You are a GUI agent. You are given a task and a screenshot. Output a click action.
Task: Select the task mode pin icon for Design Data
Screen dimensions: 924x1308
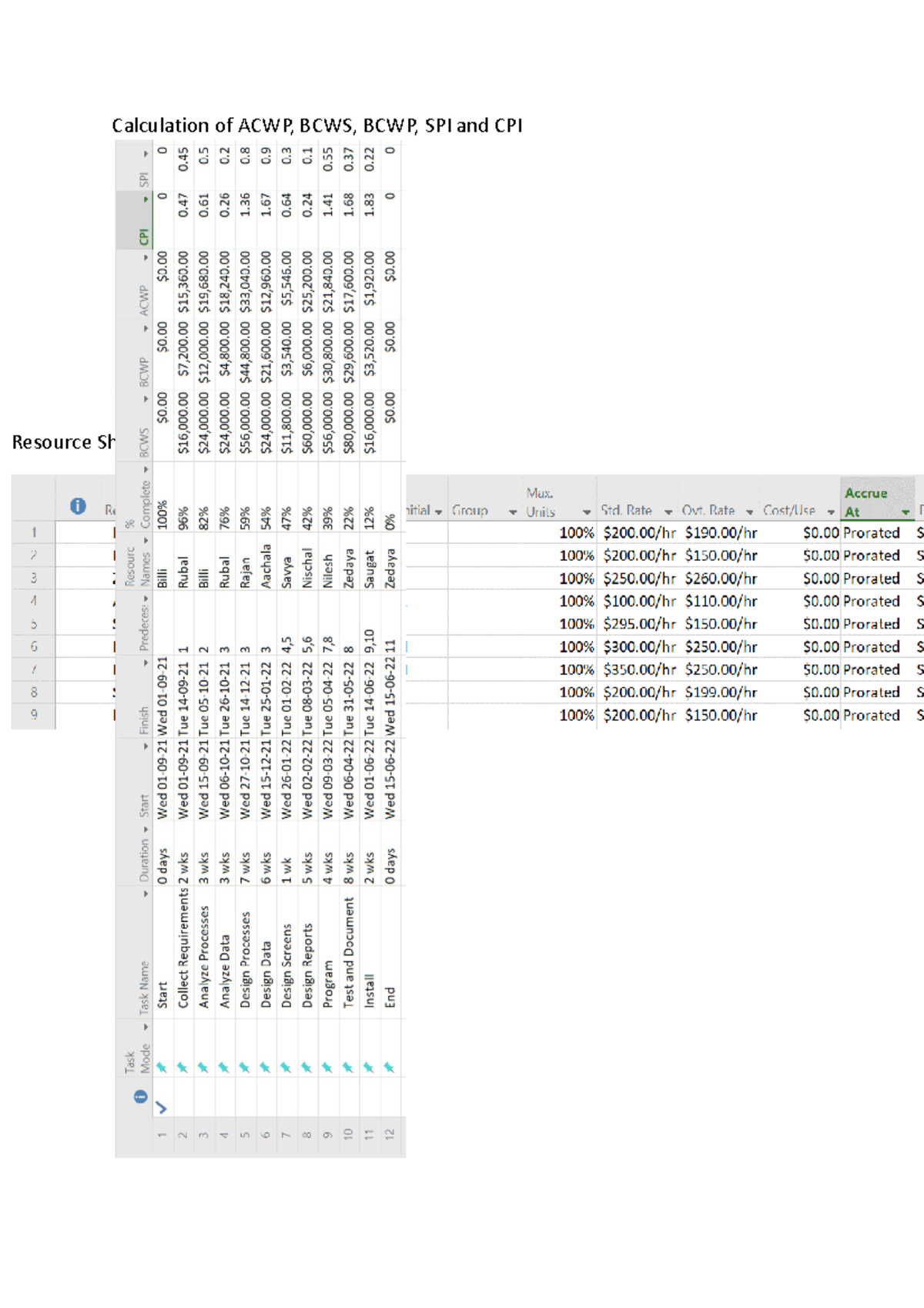tap(265, 1068)
